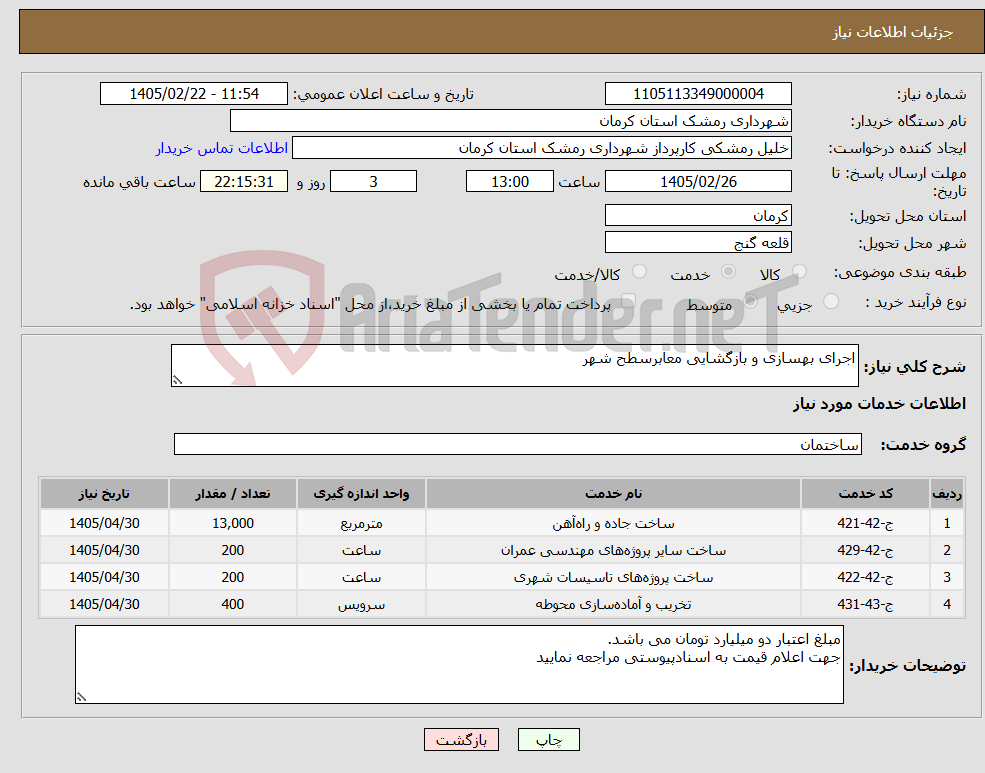Click the جزئیات اطلاعات نیاز page header
The image size is (985, 773).
point(893,32)
